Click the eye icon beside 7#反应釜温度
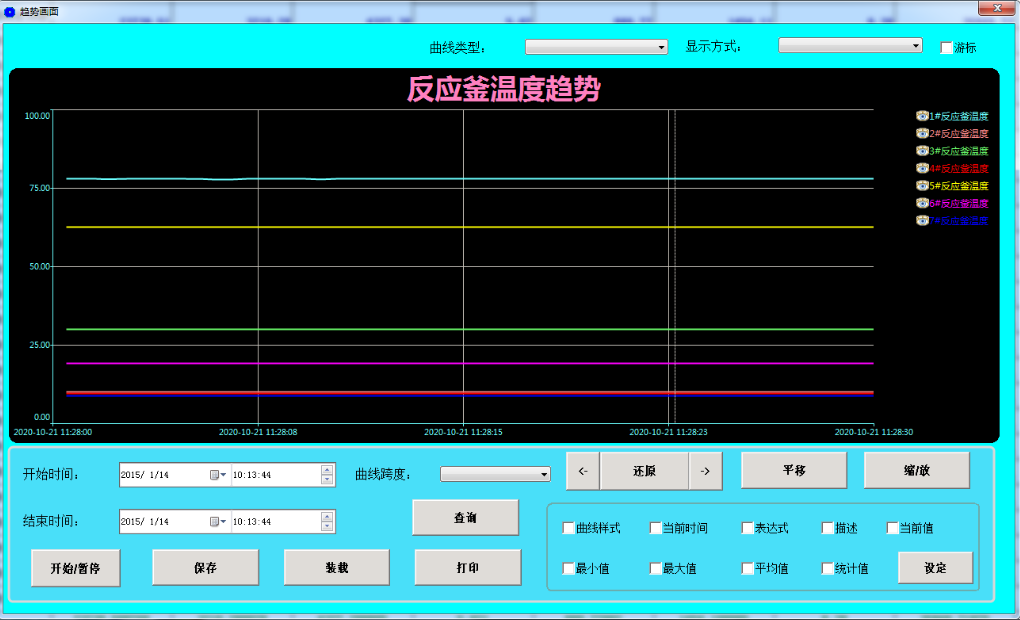 pos(922,221)
